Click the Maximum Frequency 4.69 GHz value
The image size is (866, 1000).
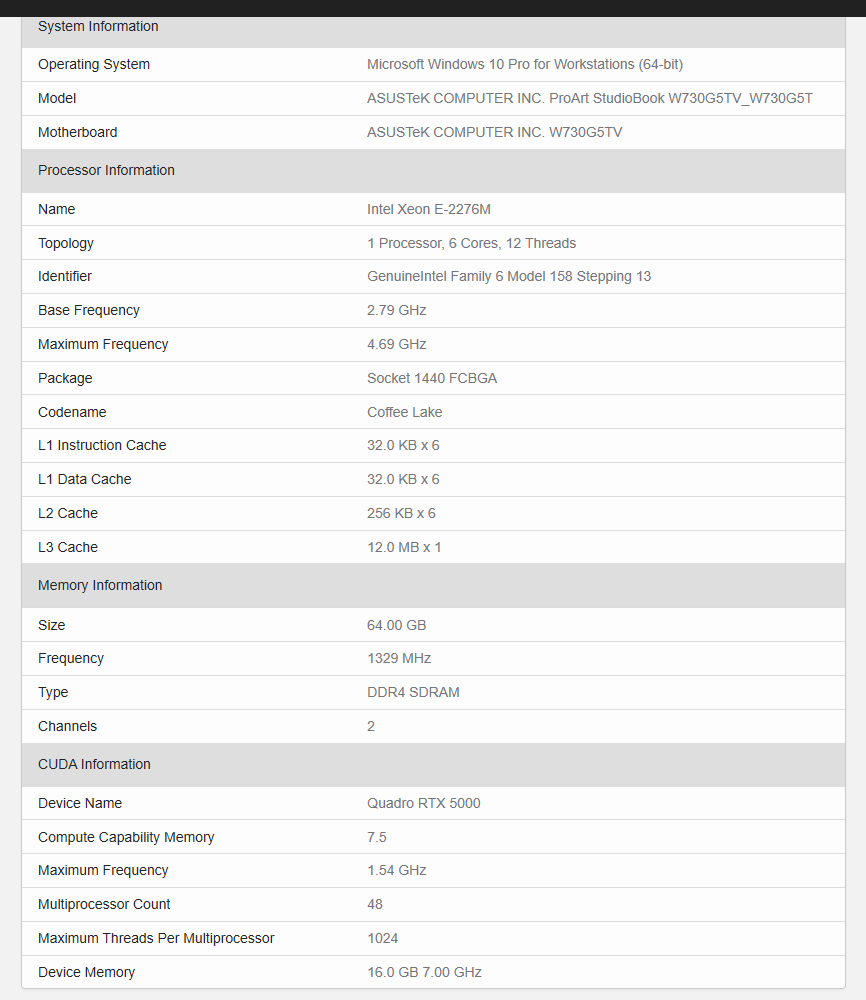pos(396,344)
